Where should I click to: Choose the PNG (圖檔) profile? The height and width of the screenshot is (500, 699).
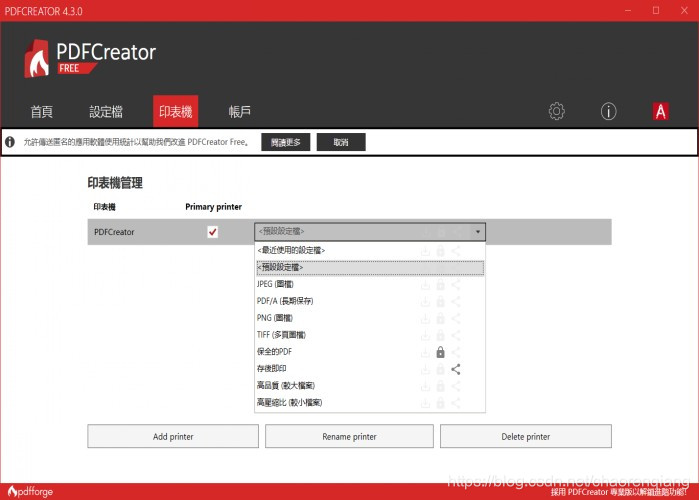[x=370, y=318]
